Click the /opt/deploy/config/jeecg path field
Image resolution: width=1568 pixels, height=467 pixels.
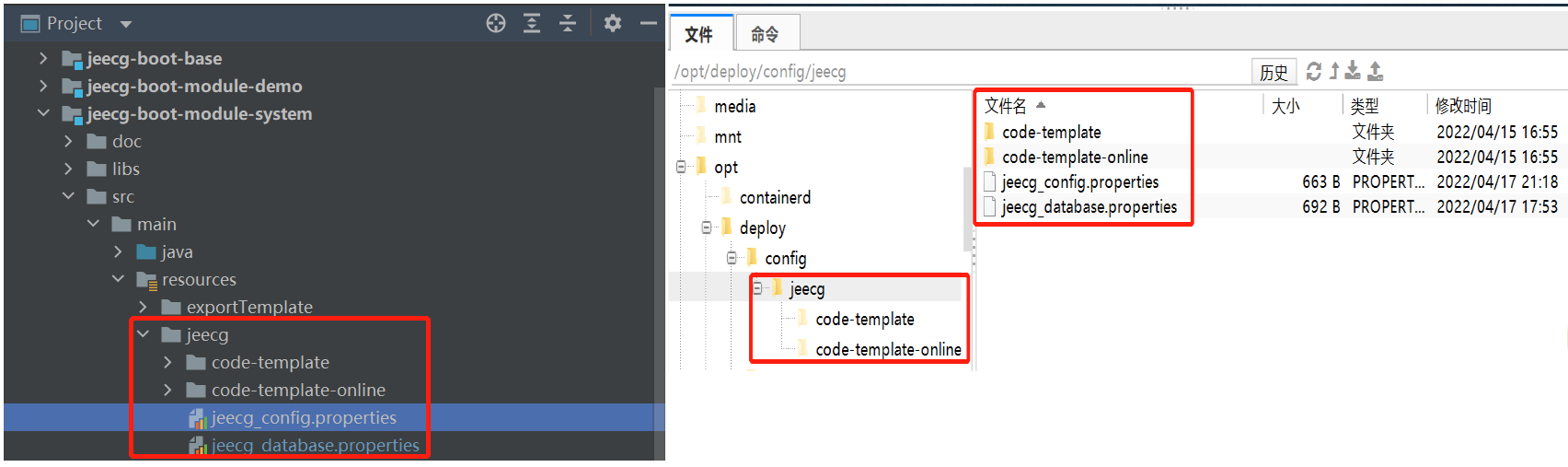pos(960,72)
